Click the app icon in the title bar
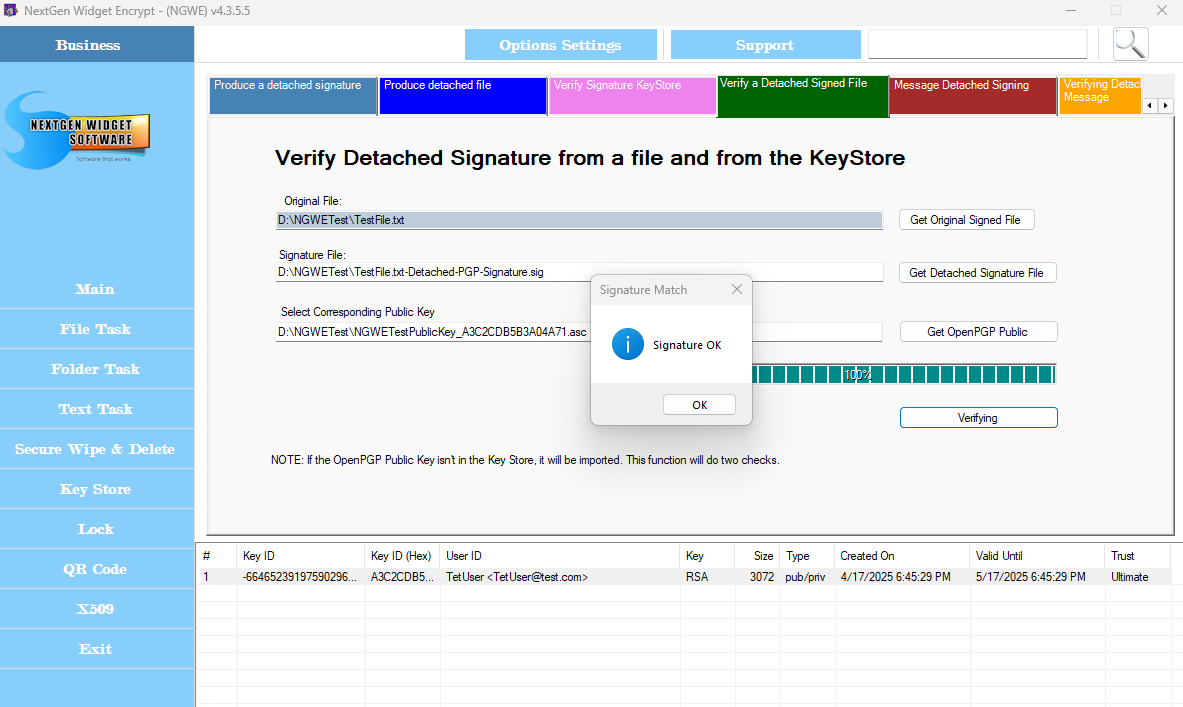This screenshot has height=707, width=1183. point(11,11)
